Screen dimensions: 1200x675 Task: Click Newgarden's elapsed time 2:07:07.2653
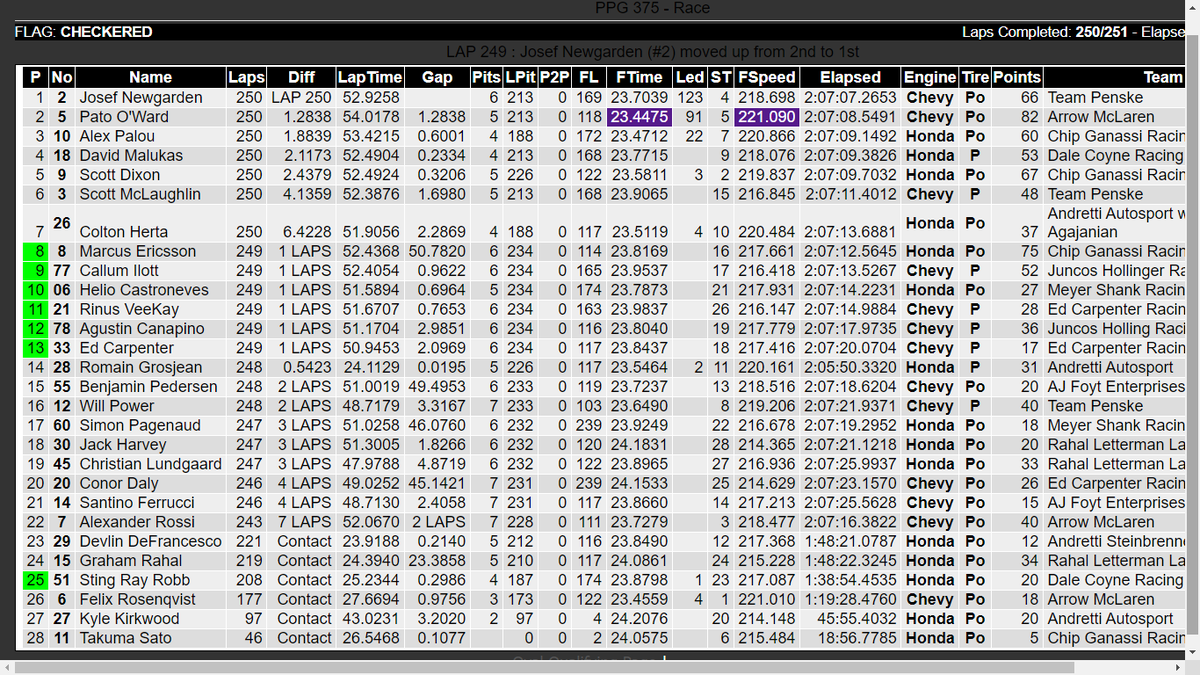coord(850,98)
